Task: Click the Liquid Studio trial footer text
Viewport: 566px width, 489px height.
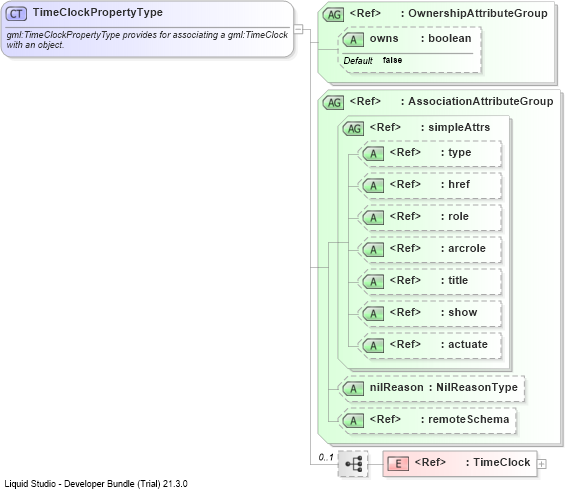Action: pos(96,484)
